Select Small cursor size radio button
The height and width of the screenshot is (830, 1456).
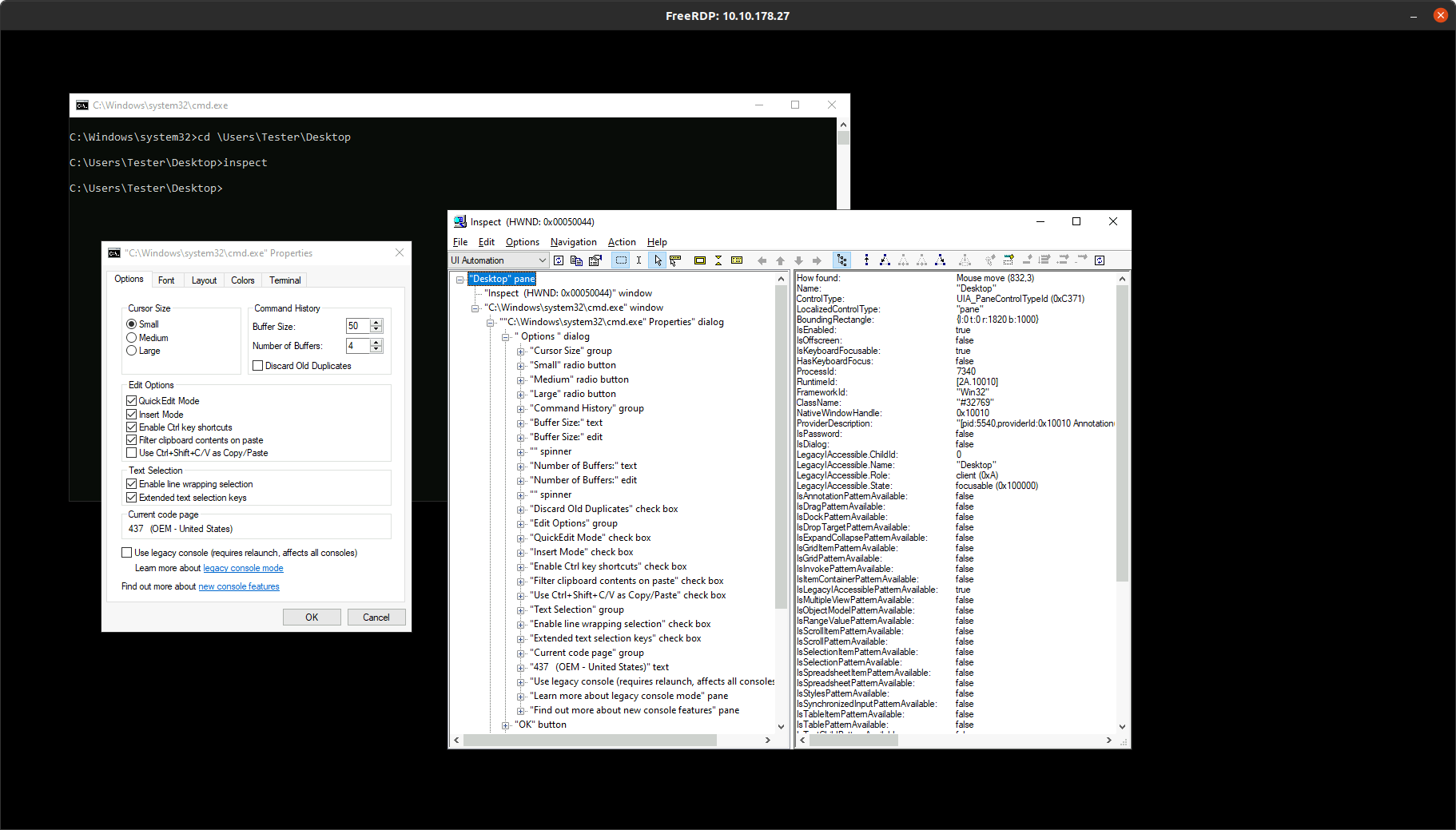[131, 324]
